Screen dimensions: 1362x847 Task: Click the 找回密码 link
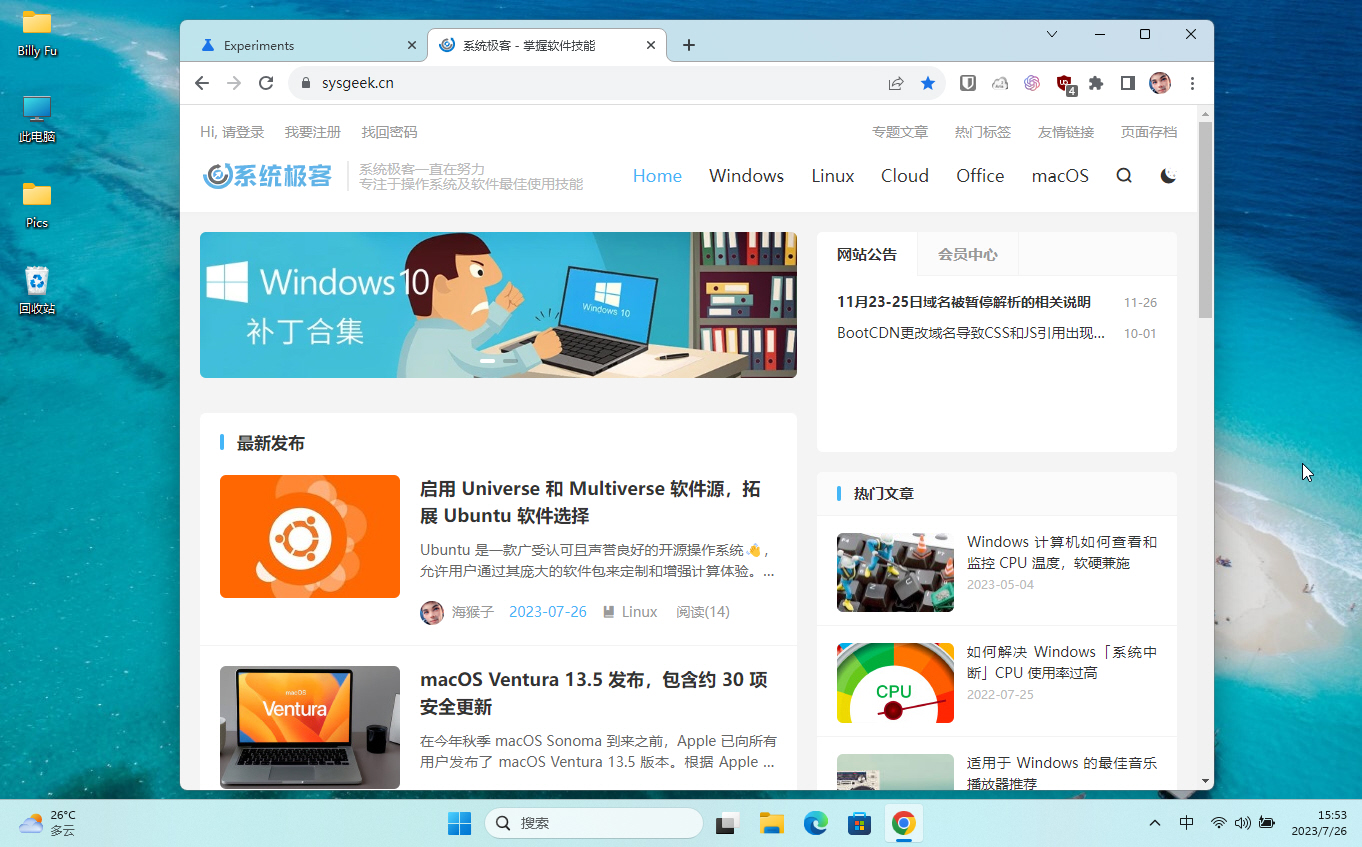click(x=390, y=132)
